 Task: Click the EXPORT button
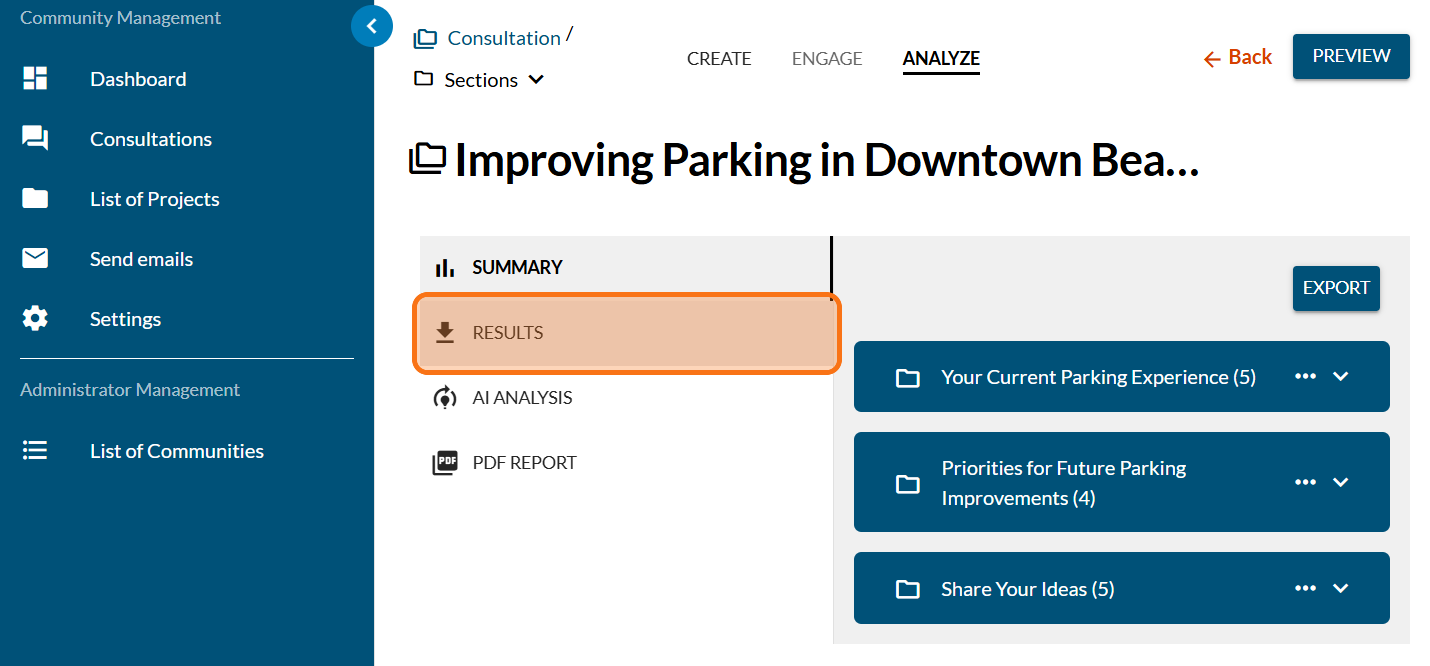coord(1336,288)
